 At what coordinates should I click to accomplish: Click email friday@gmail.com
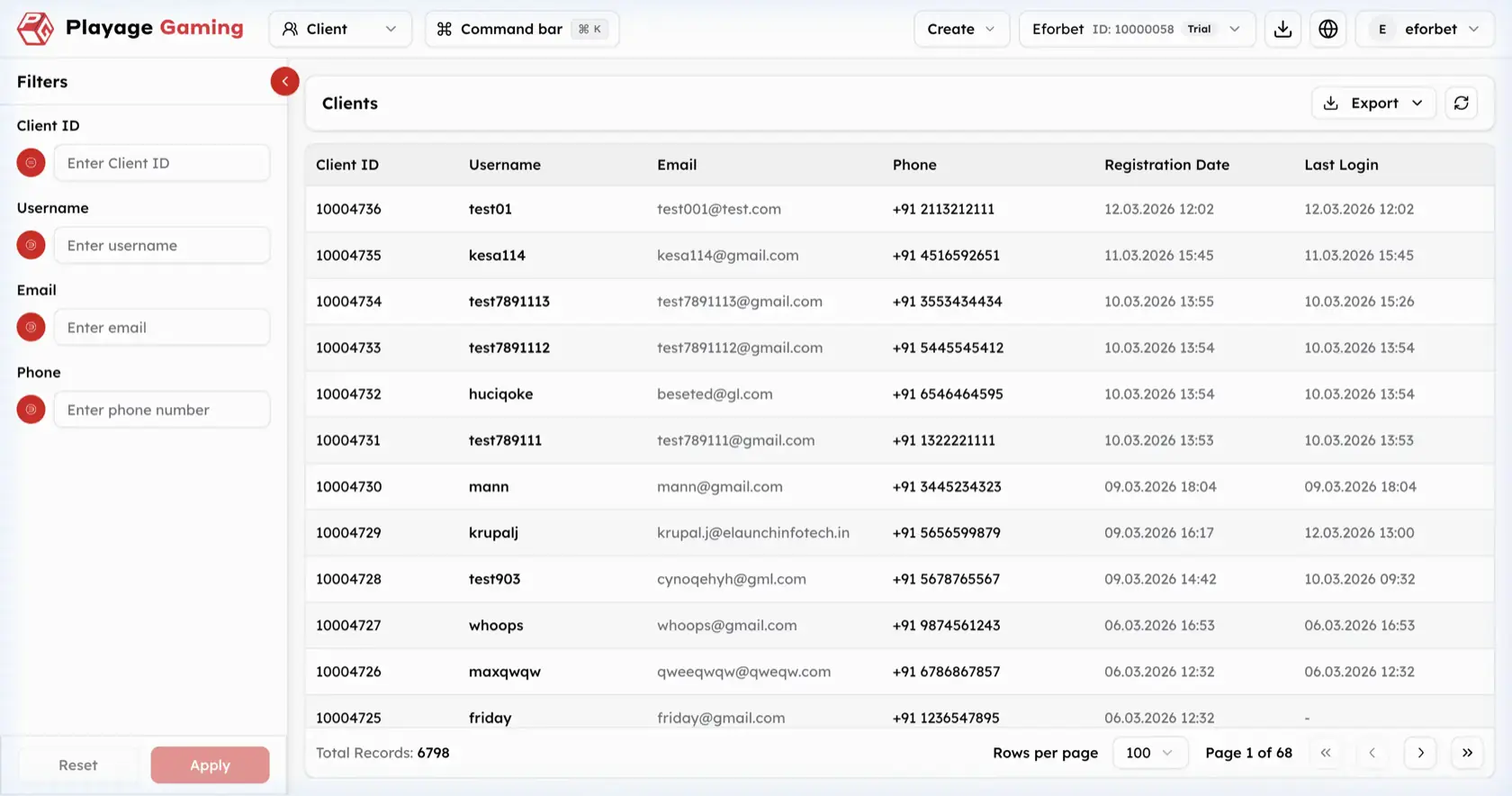721,718
